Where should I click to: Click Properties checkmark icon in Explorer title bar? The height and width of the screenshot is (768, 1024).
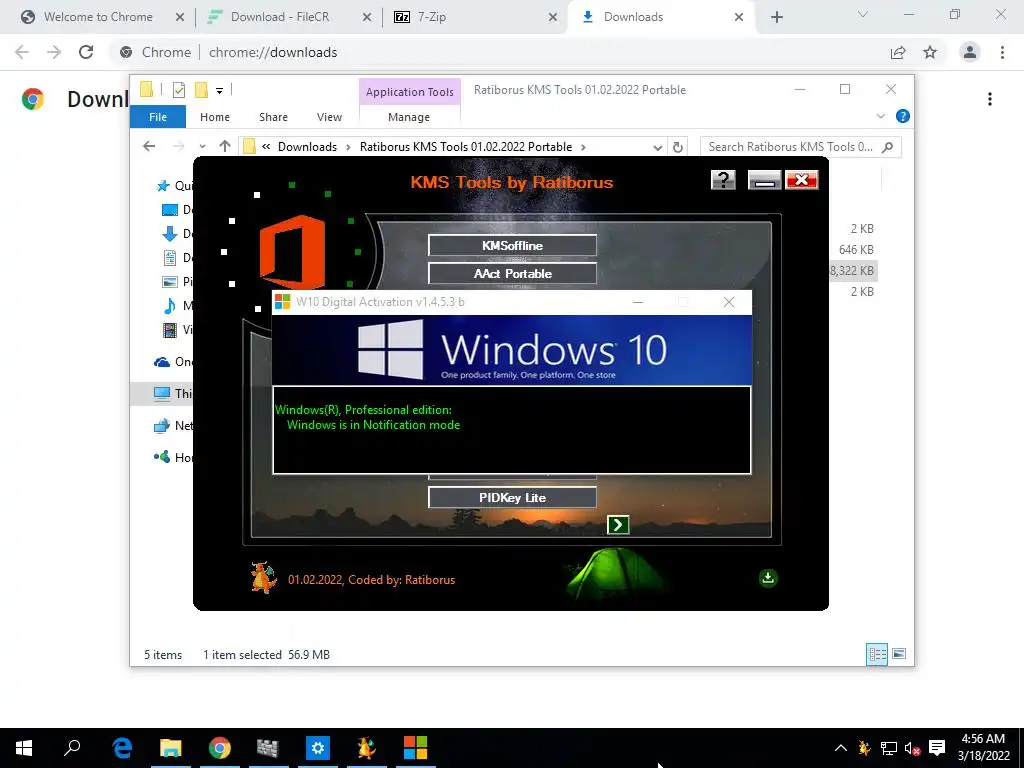coord(179,90)
